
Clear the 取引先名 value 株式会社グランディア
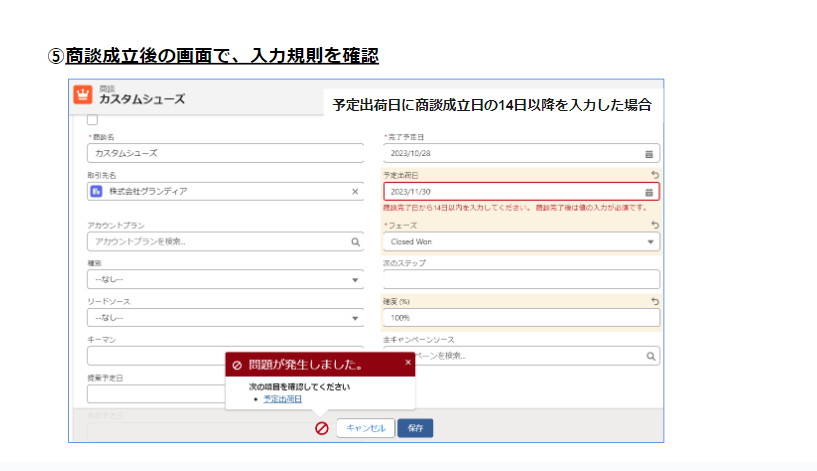coord(355,191)
